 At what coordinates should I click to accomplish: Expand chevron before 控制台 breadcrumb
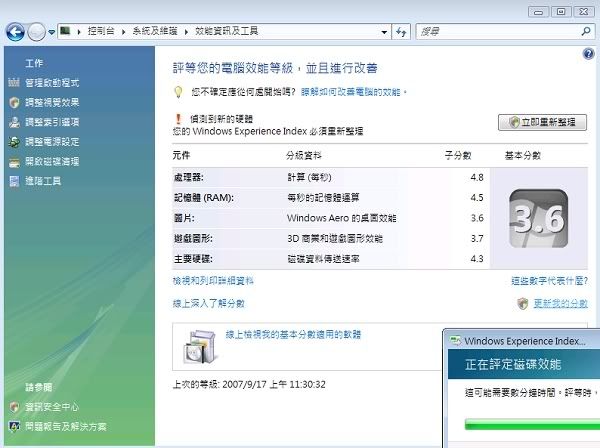(x=78, y=32)
